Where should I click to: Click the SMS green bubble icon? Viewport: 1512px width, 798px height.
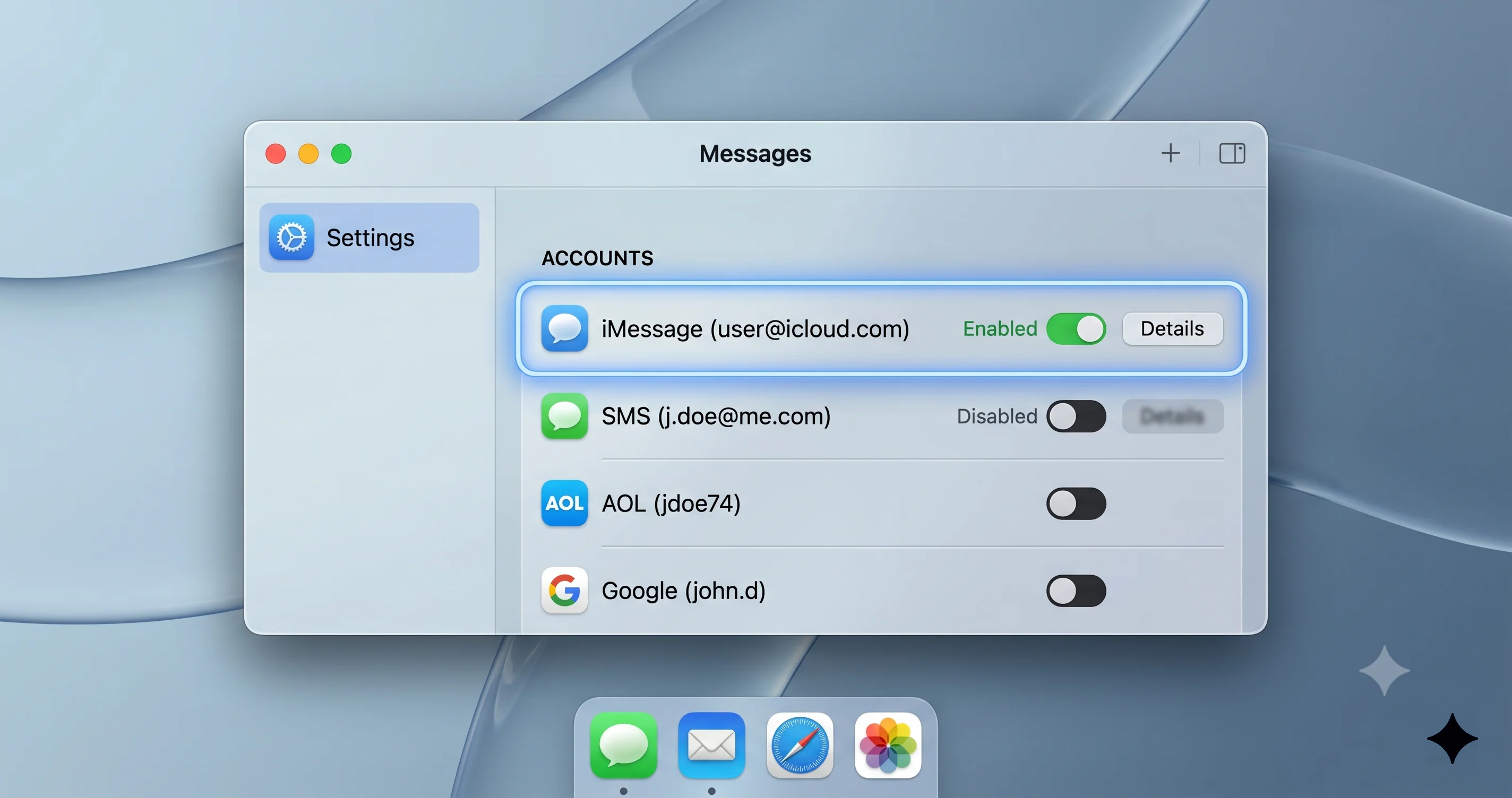(x=565, y=416)
